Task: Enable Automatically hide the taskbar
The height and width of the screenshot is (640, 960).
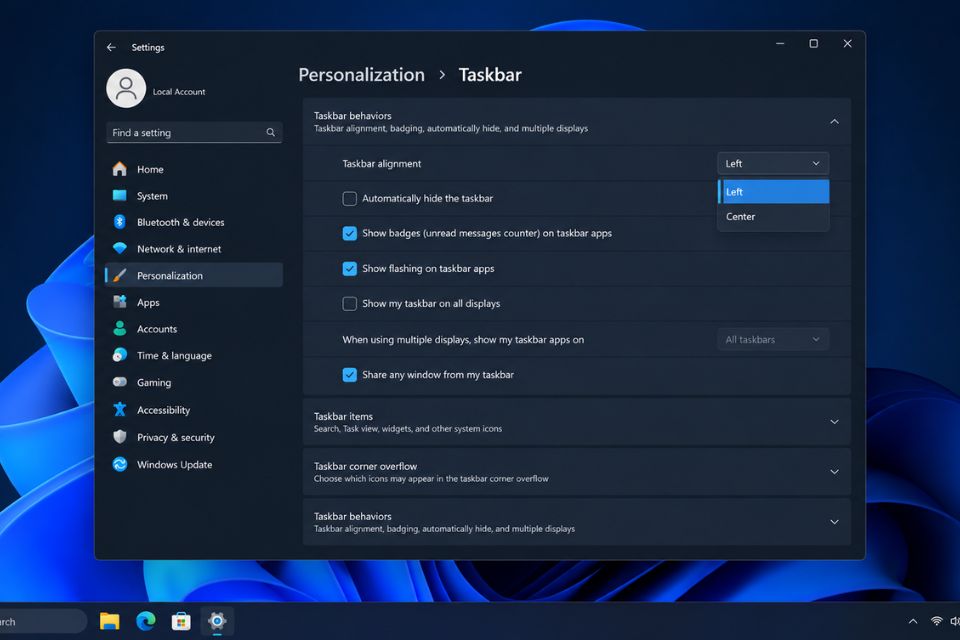Action: 350,198
